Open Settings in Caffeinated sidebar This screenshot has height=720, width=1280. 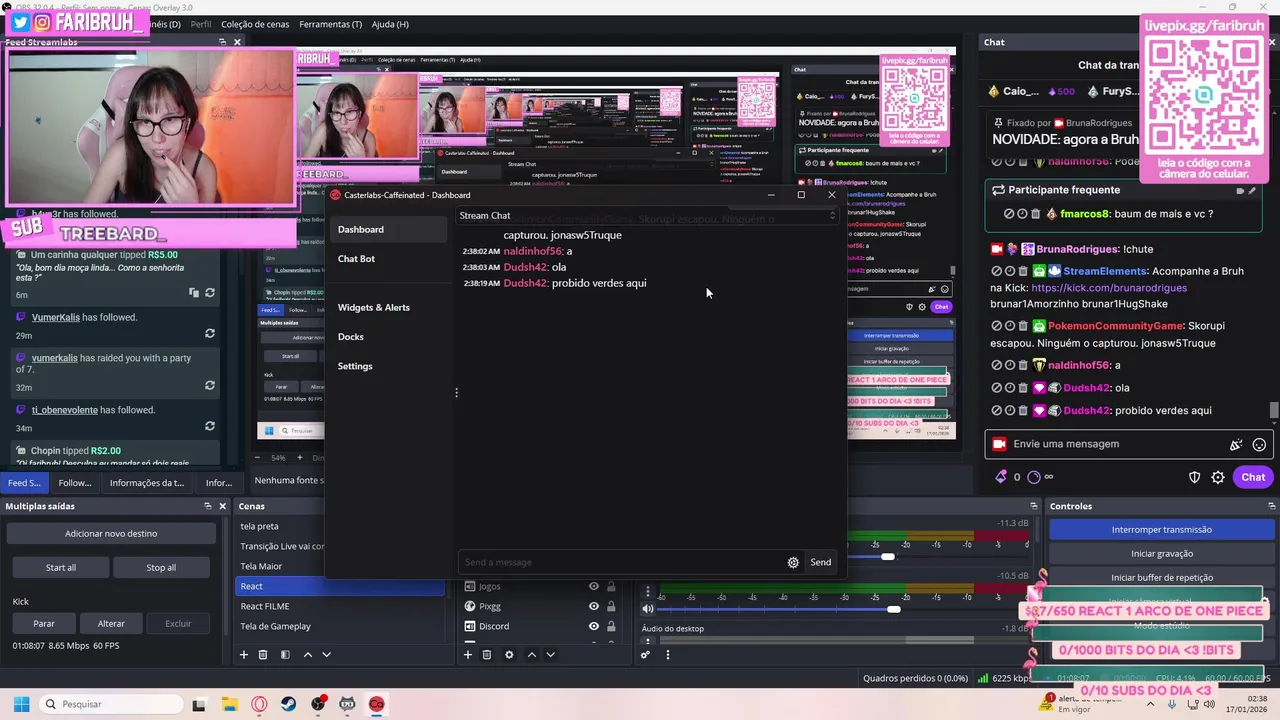355,366
